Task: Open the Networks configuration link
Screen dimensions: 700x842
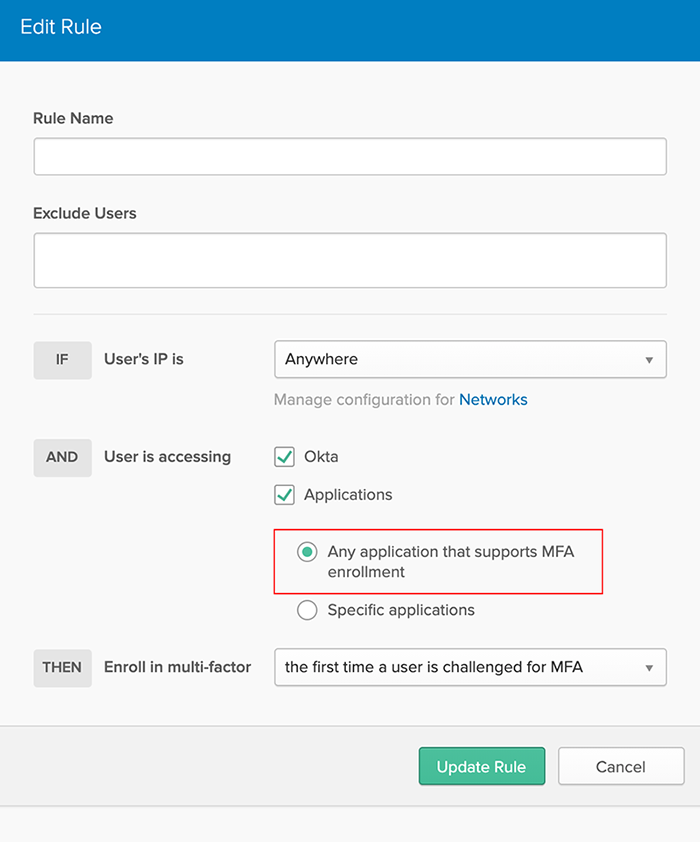Action: (493, 400)
